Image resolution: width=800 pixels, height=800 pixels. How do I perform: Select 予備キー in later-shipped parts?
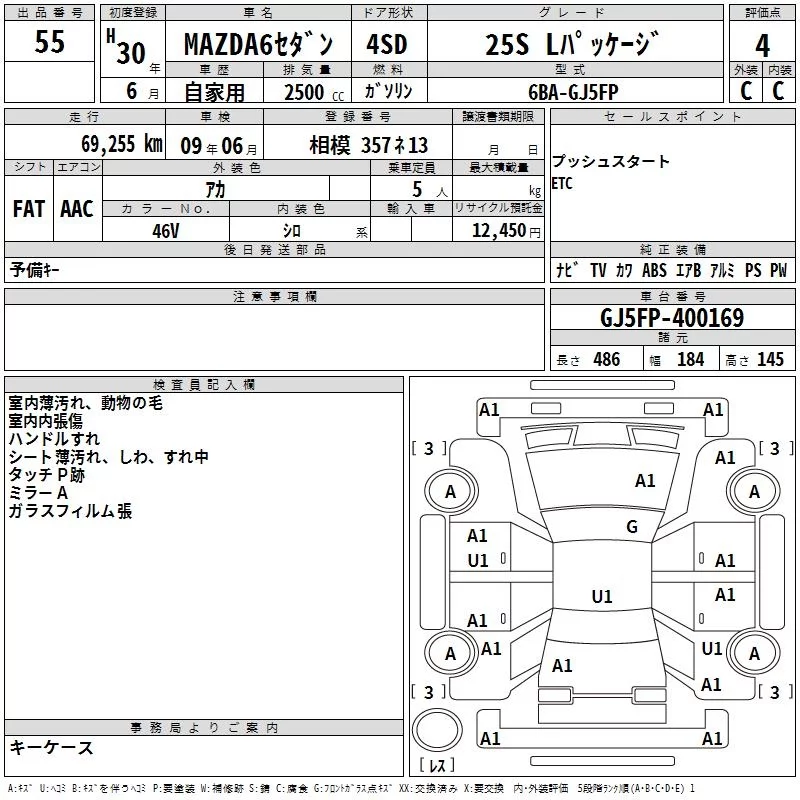click(34, 270)
